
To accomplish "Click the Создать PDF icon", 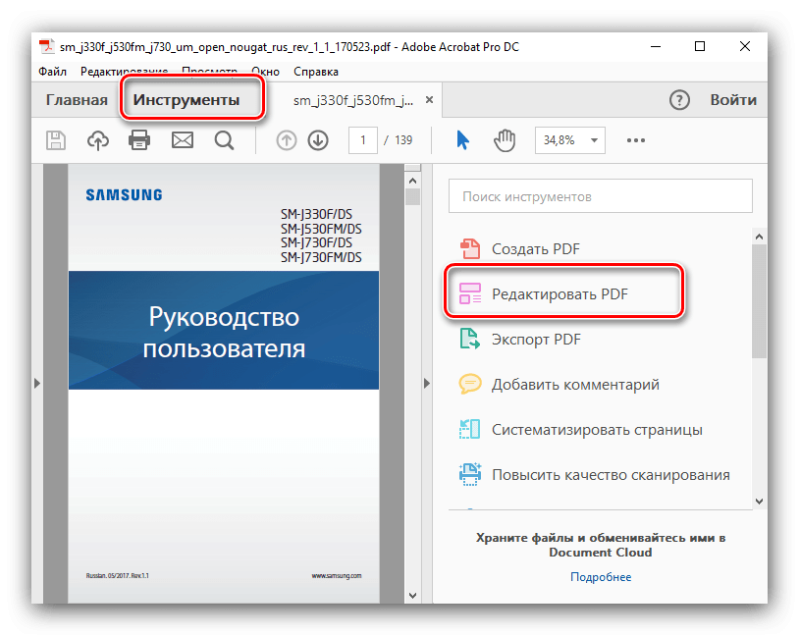I will (470, 249).
